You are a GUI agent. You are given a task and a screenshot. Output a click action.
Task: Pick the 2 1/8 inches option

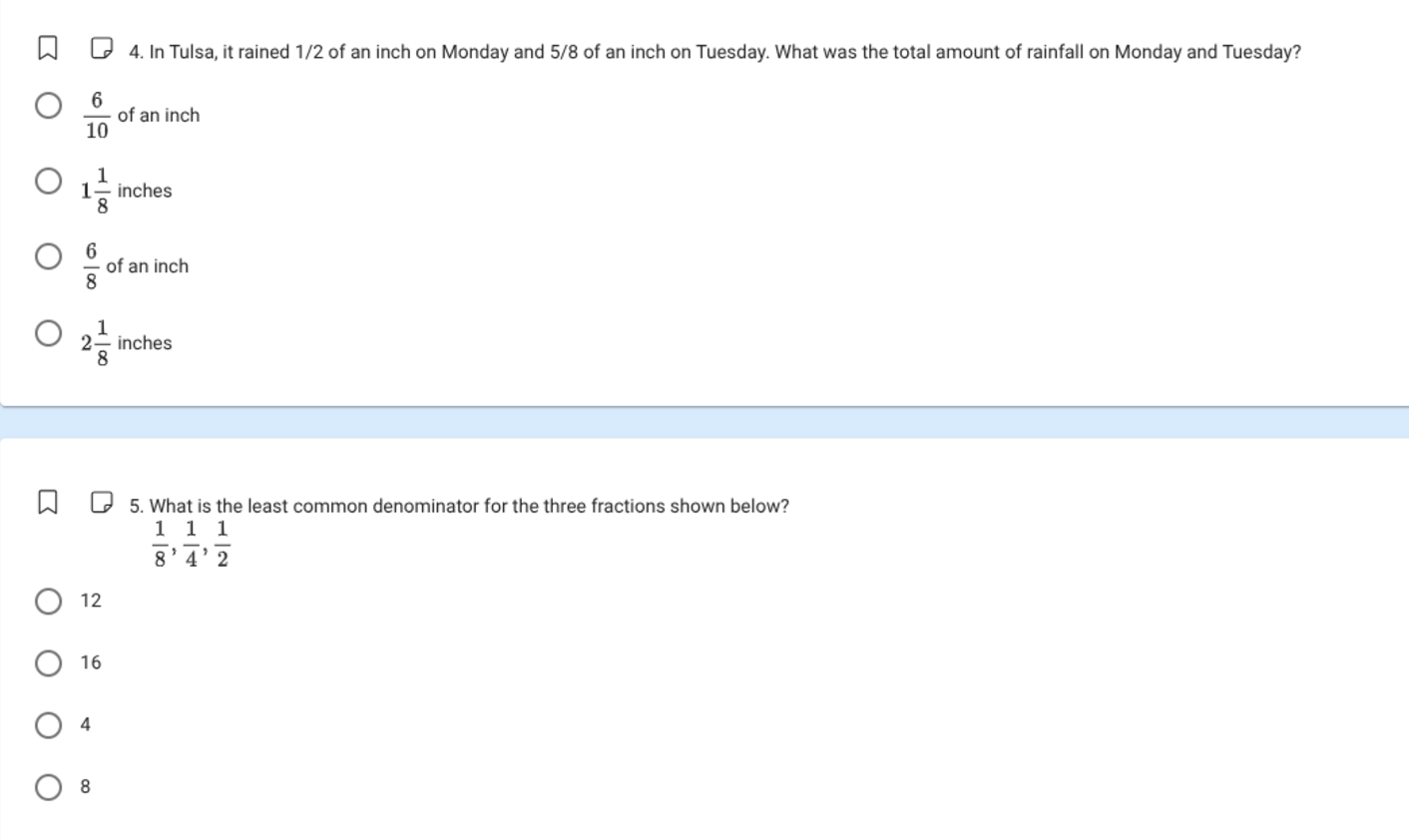(x=48, y=332)
